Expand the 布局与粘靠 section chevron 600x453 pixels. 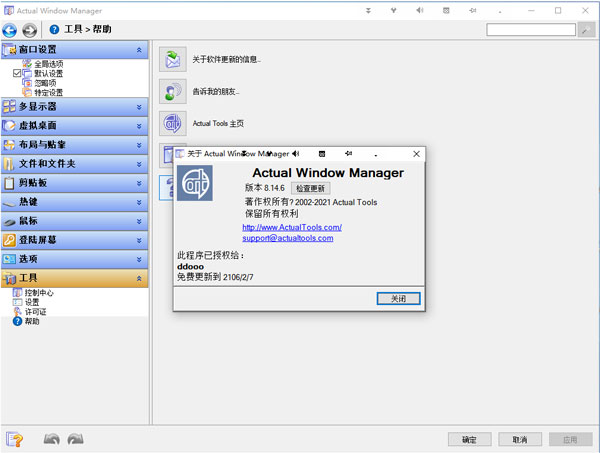click(x=139, y=145)
